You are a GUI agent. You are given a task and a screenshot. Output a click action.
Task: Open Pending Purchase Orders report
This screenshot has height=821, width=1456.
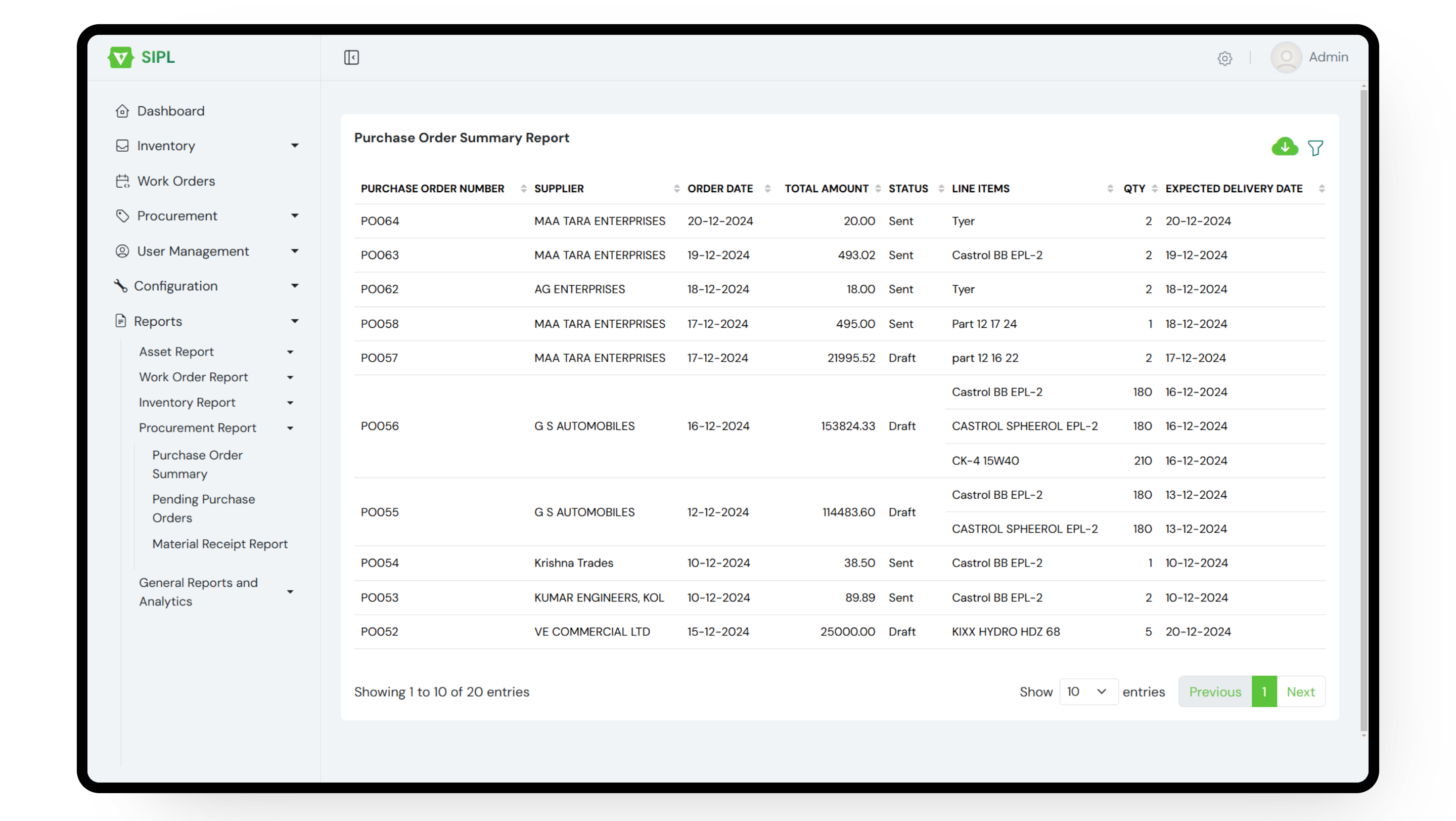[203, 508]
